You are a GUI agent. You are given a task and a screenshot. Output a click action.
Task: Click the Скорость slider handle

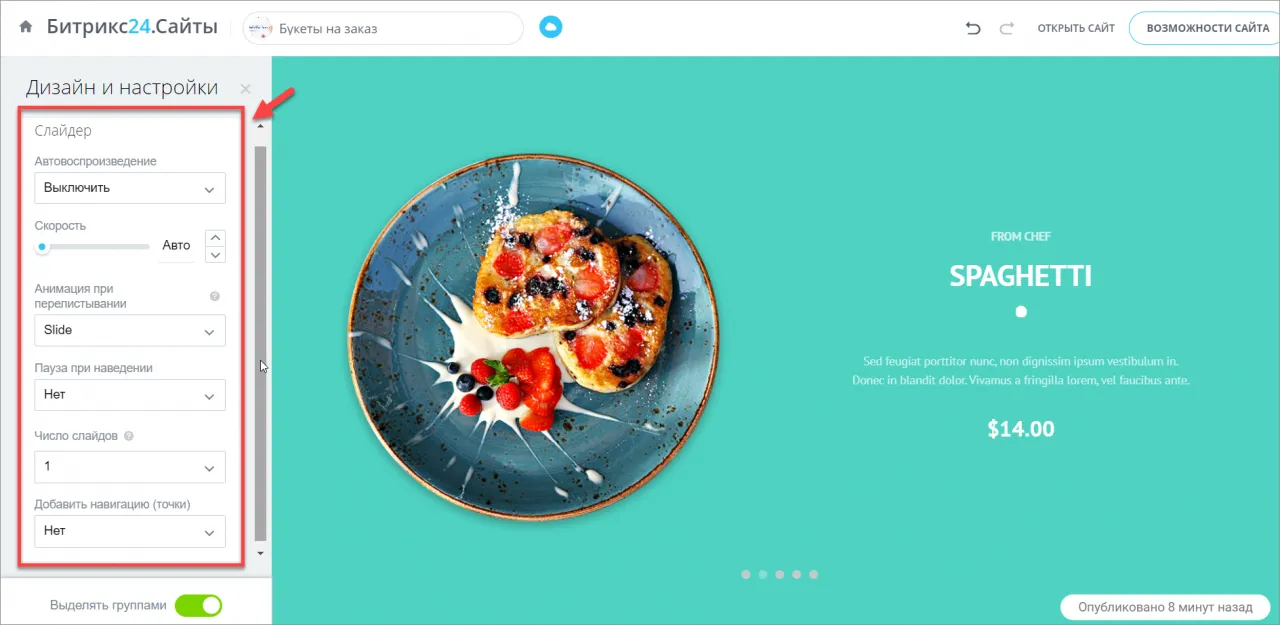(42, 246)
